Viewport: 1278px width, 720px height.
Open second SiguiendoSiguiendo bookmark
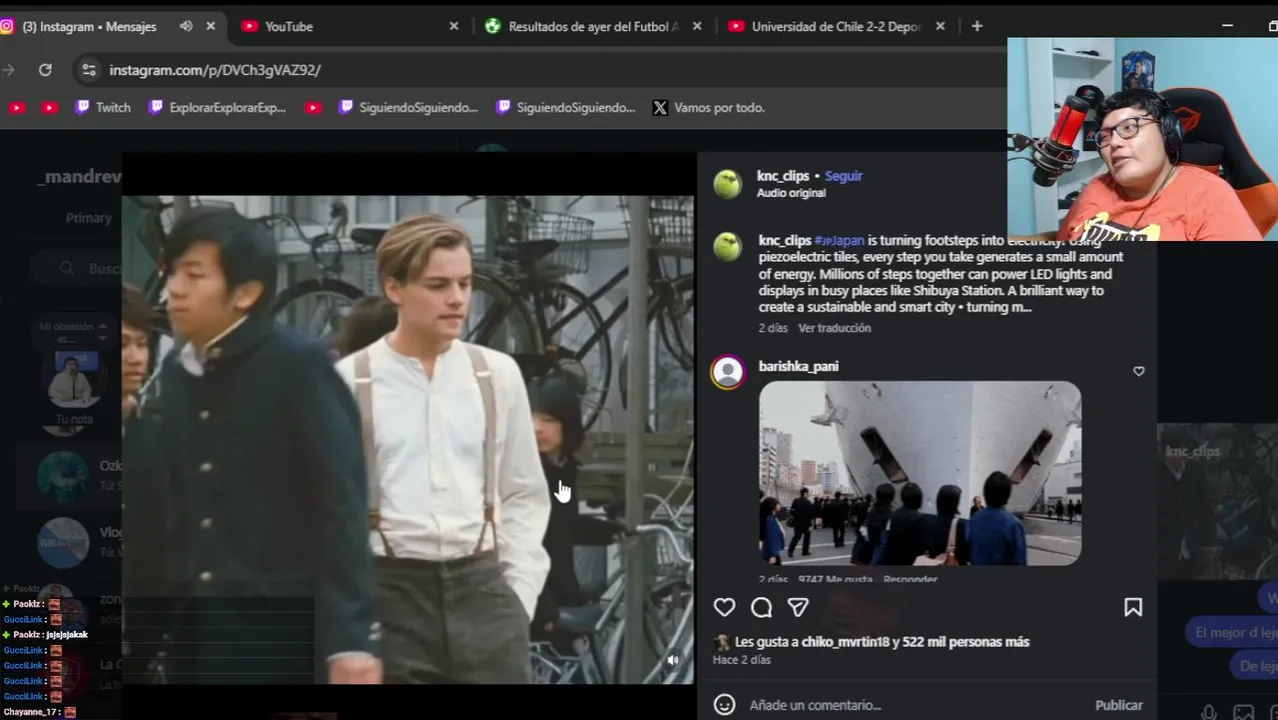point(566,107)
